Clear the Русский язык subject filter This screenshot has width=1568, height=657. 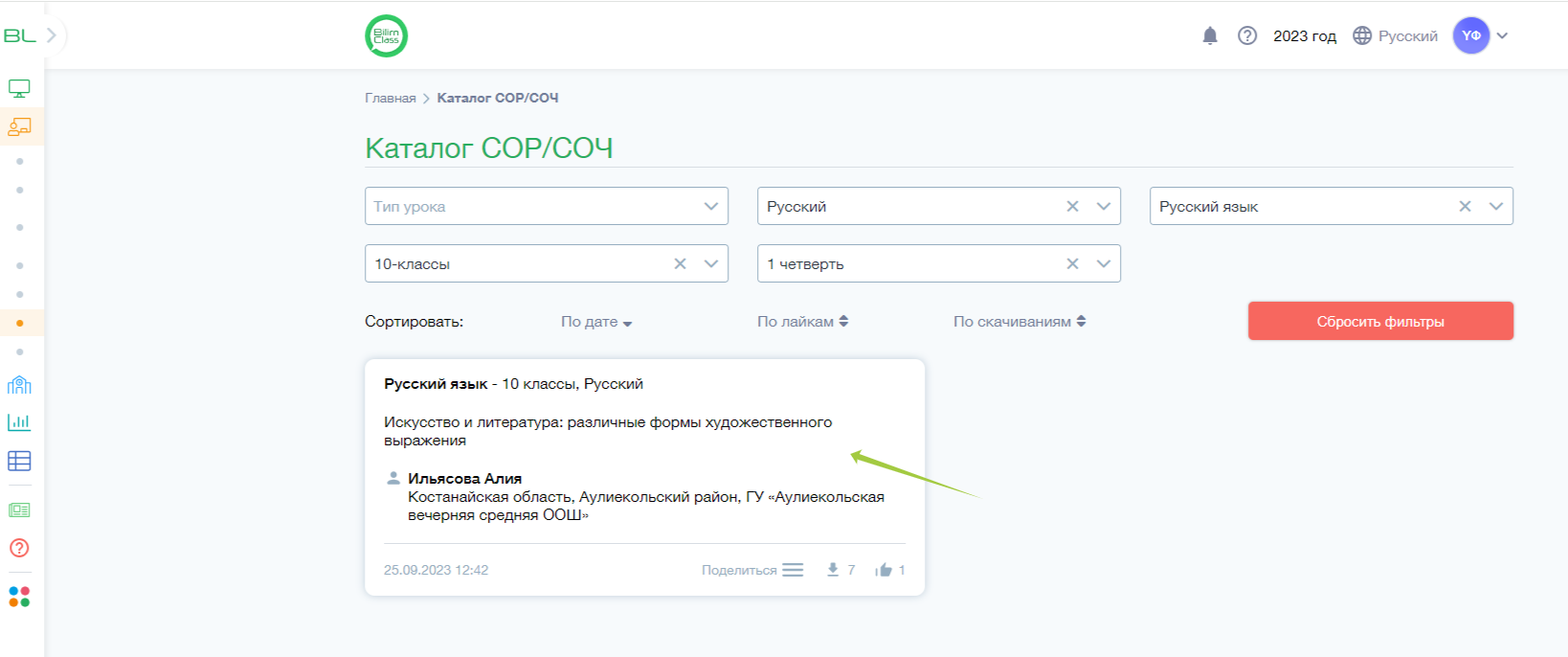coord(1465,206)
